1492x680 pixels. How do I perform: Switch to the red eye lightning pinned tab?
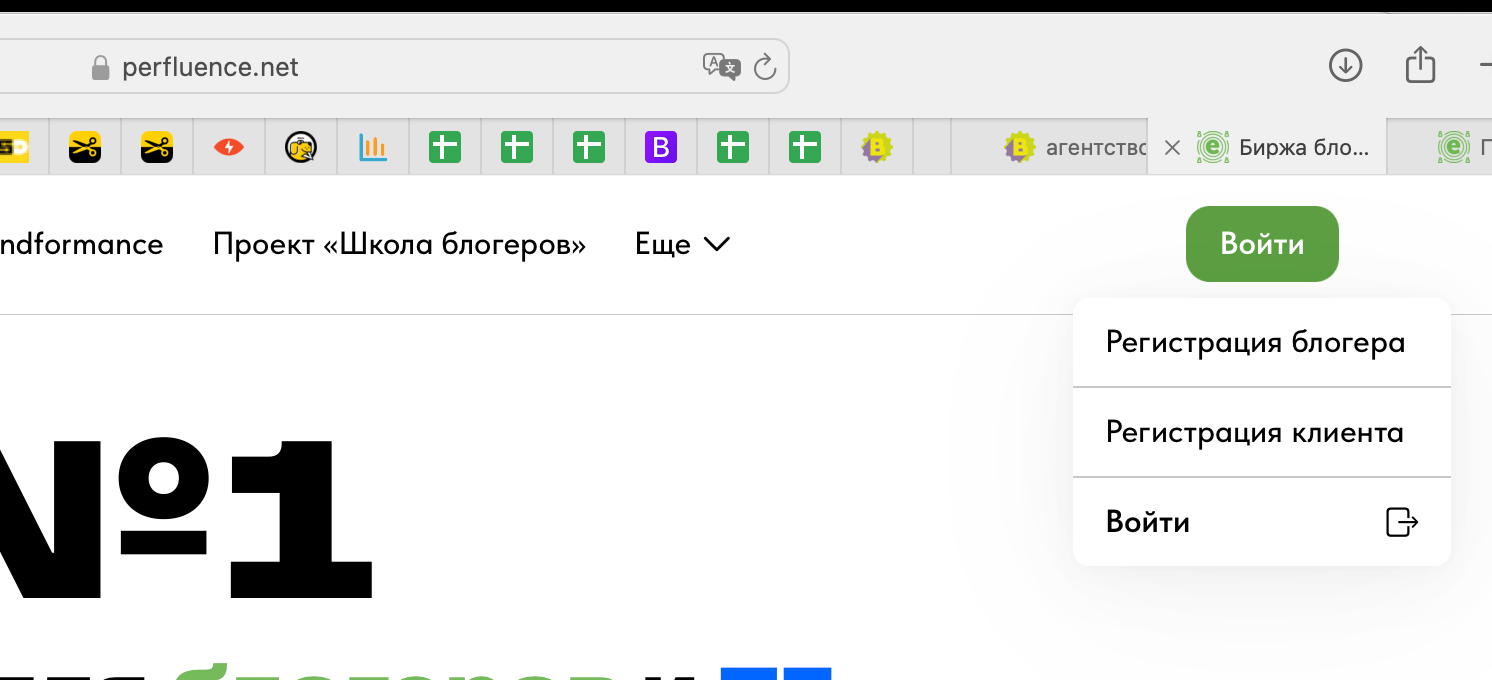tap(229, 148)
